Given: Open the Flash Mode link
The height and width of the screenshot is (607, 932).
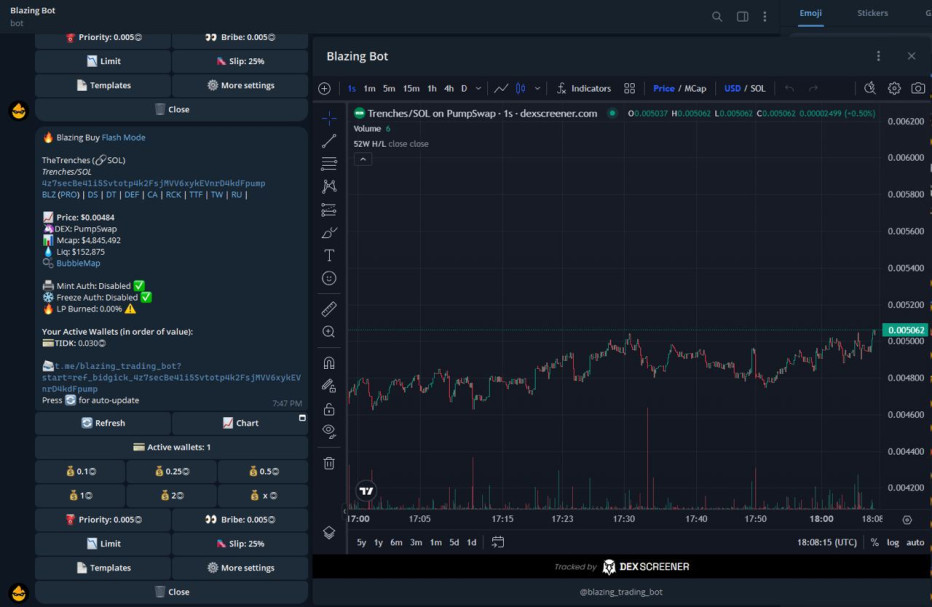Looking at the screenshot, I should click(124, 137).
